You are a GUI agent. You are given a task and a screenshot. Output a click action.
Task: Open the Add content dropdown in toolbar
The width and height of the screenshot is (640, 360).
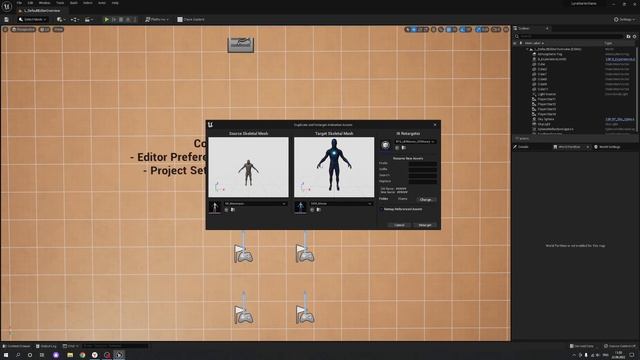point(61,19)
